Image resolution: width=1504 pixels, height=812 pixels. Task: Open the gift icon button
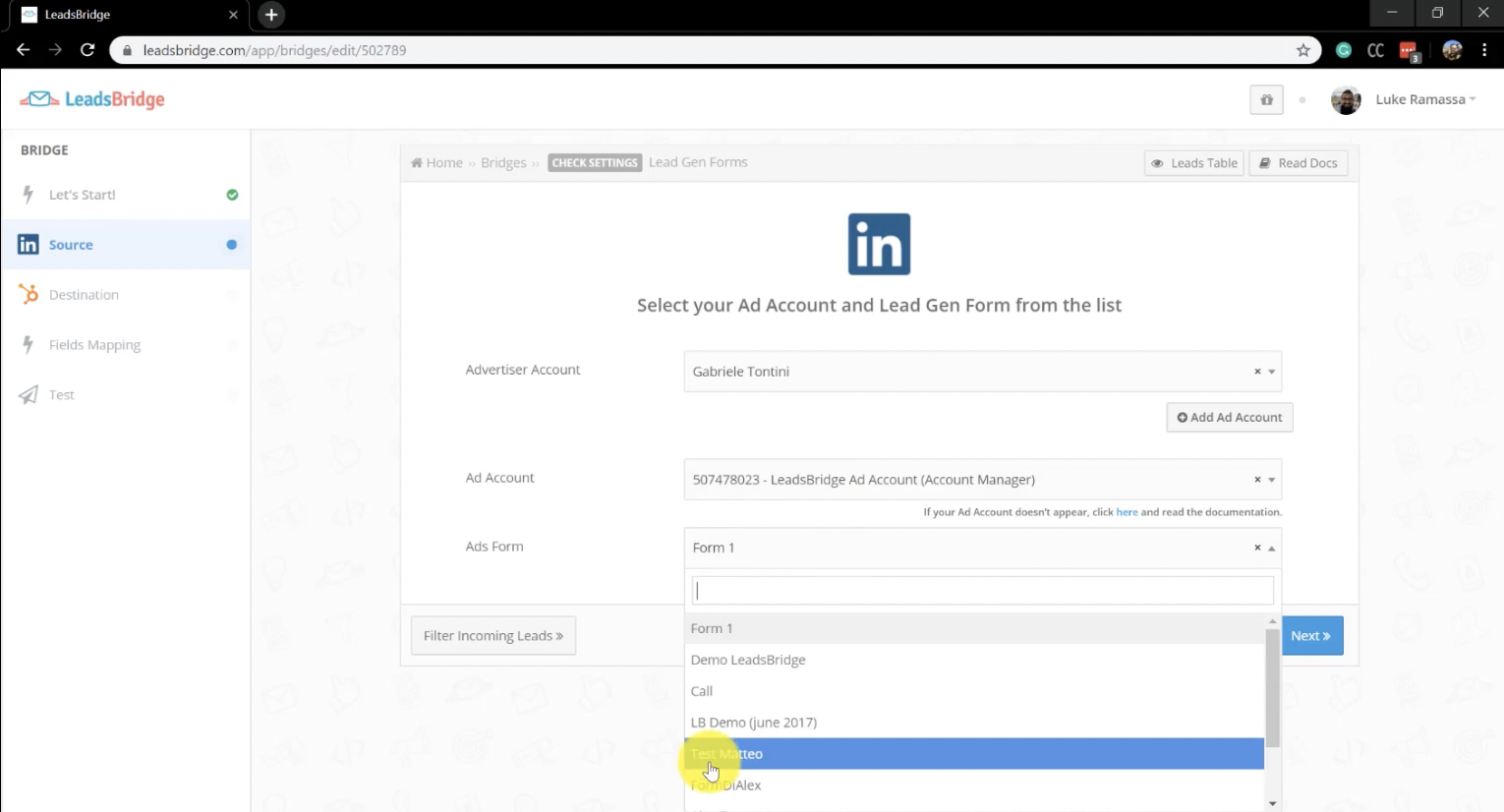(1266, 99)
